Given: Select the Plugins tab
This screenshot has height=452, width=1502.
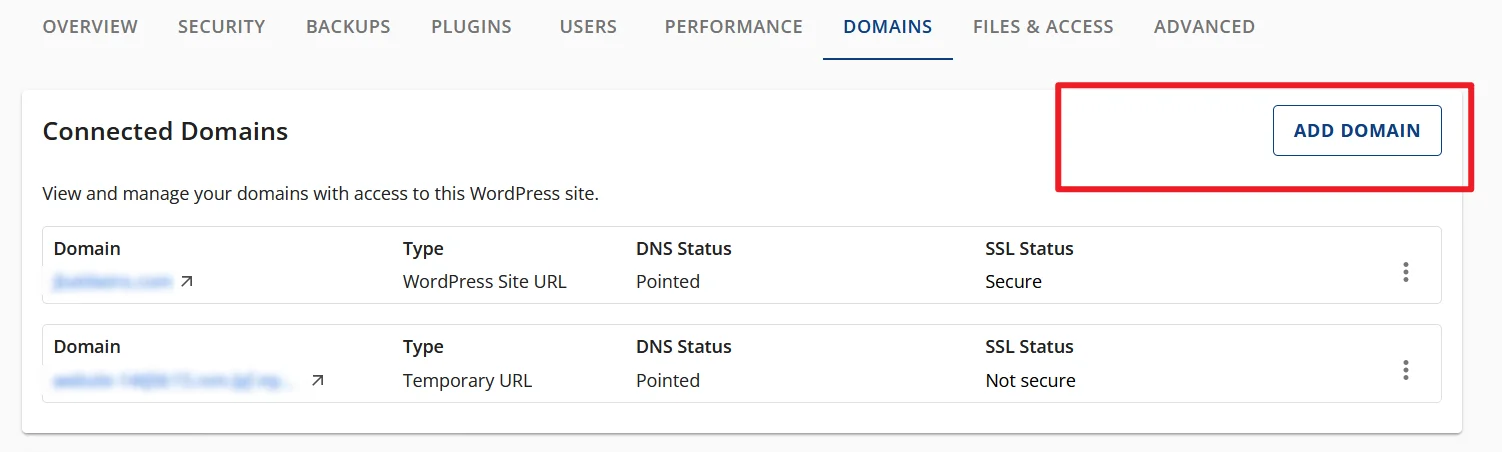Looking at the screenshot, I should click(x=471, y=27).
